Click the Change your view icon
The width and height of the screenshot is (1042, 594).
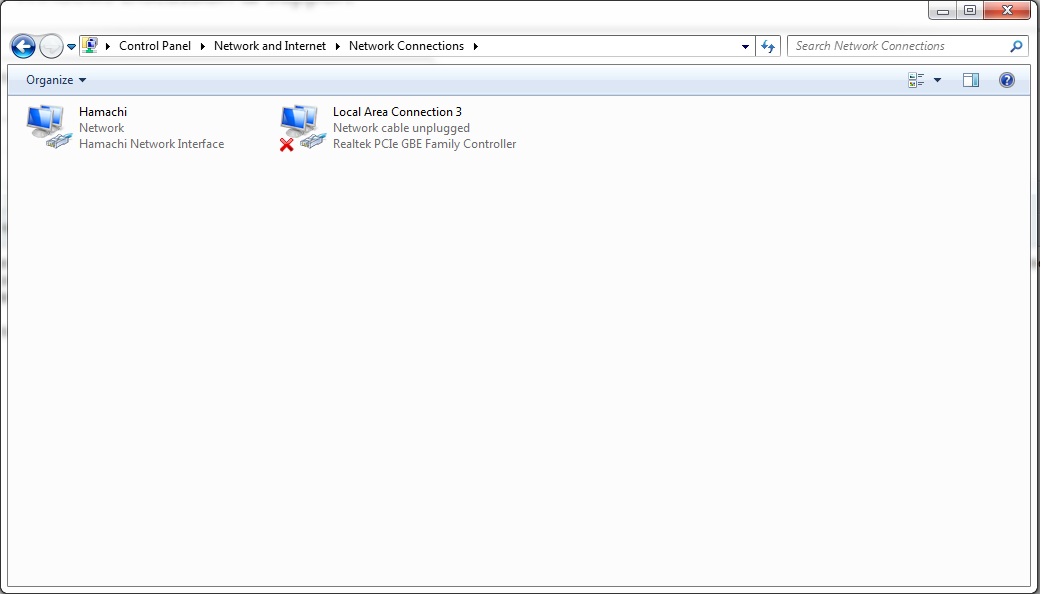[917, 80]
